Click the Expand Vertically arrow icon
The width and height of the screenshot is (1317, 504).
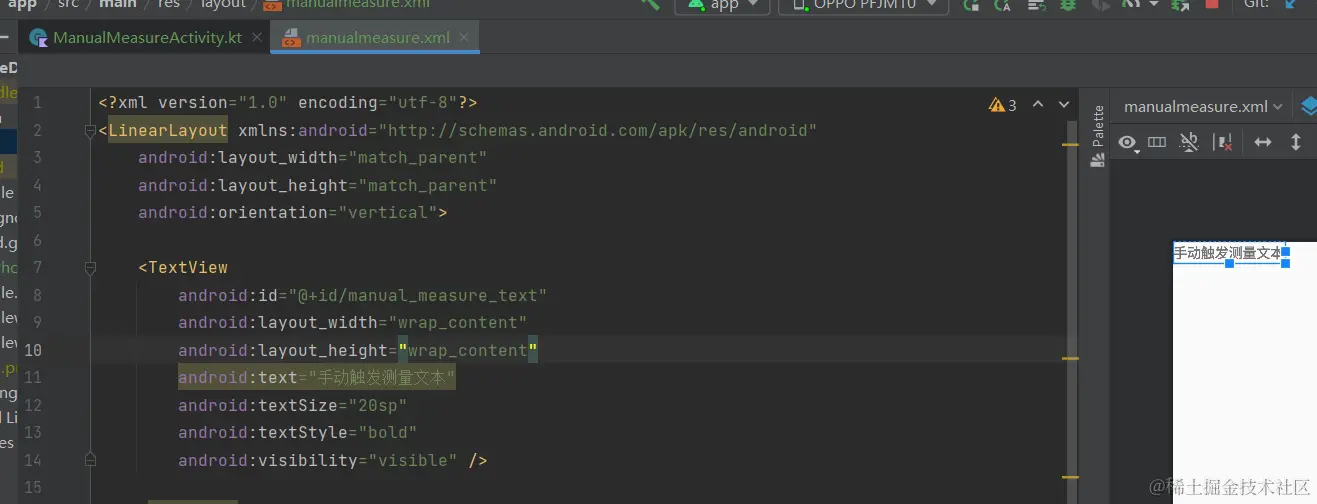click(x=1296, y=142)
